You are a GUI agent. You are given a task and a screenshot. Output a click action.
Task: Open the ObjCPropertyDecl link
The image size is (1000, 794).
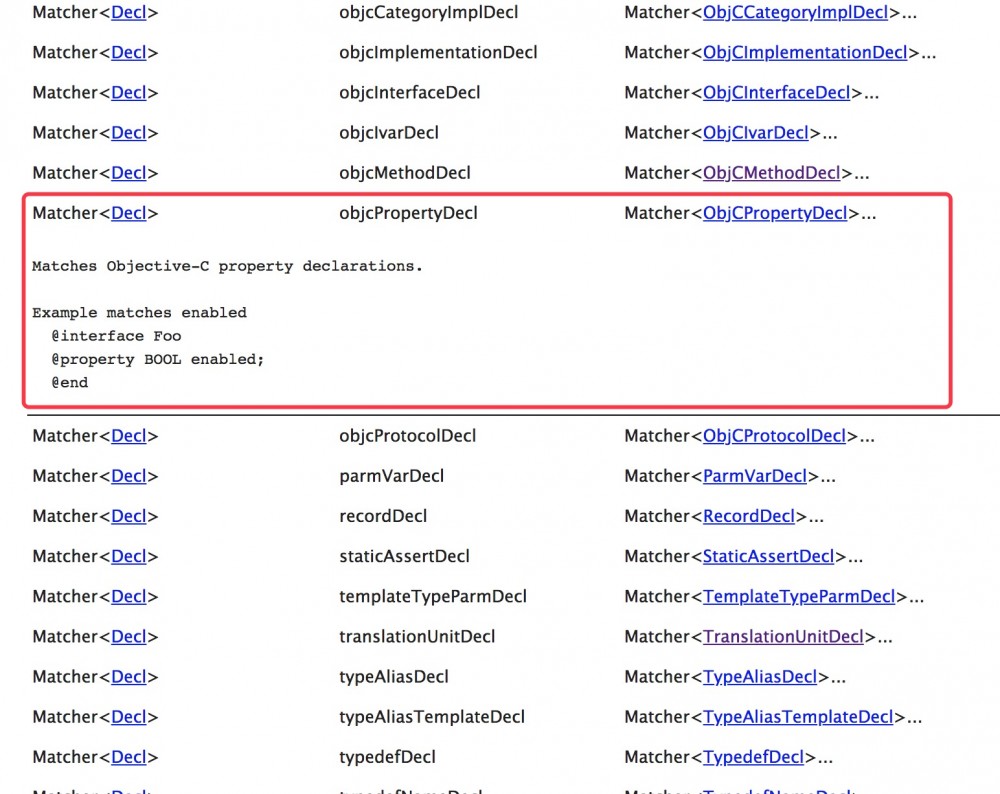tap(775, 214)
